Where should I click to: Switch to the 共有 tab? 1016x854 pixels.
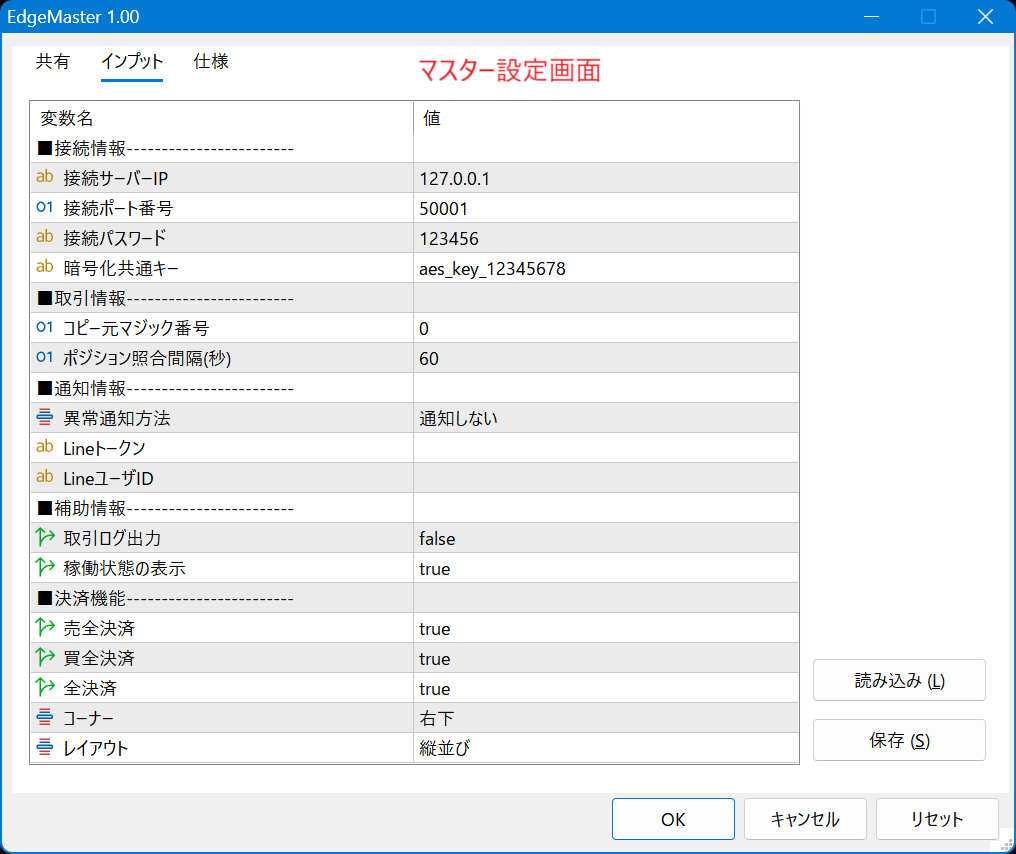(x=52, y=62)
